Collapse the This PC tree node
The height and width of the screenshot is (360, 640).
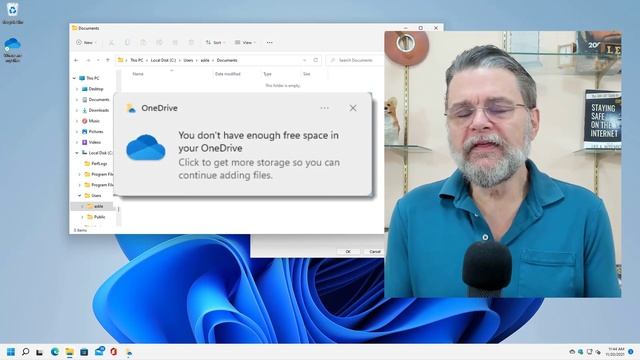(74, 78)
